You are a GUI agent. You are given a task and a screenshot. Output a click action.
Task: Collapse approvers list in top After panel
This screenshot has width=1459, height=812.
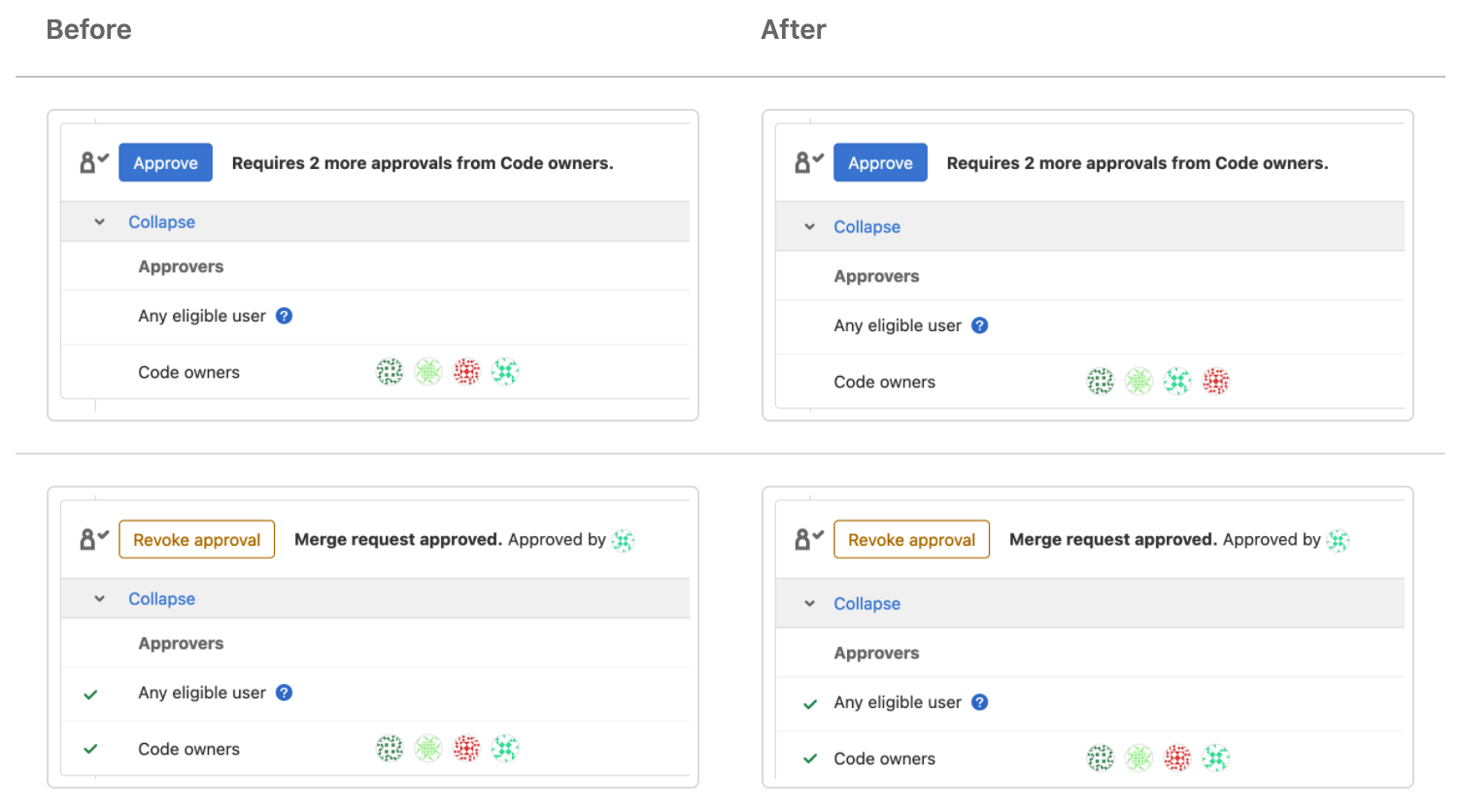point(866,227)
